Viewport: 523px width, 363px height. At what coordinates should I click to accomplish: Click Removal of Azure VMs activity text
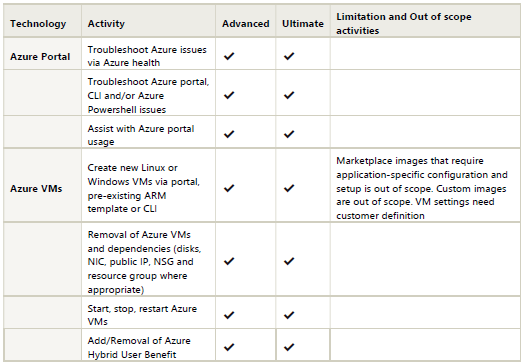pos(144,262)
